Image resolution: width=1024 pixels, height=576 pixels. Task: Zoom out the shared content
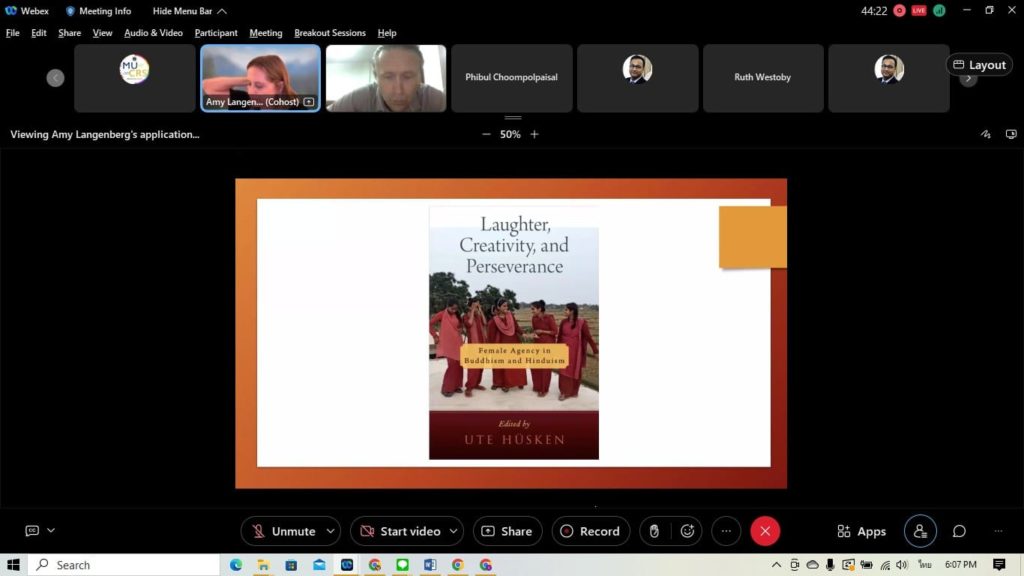[486, 135]
